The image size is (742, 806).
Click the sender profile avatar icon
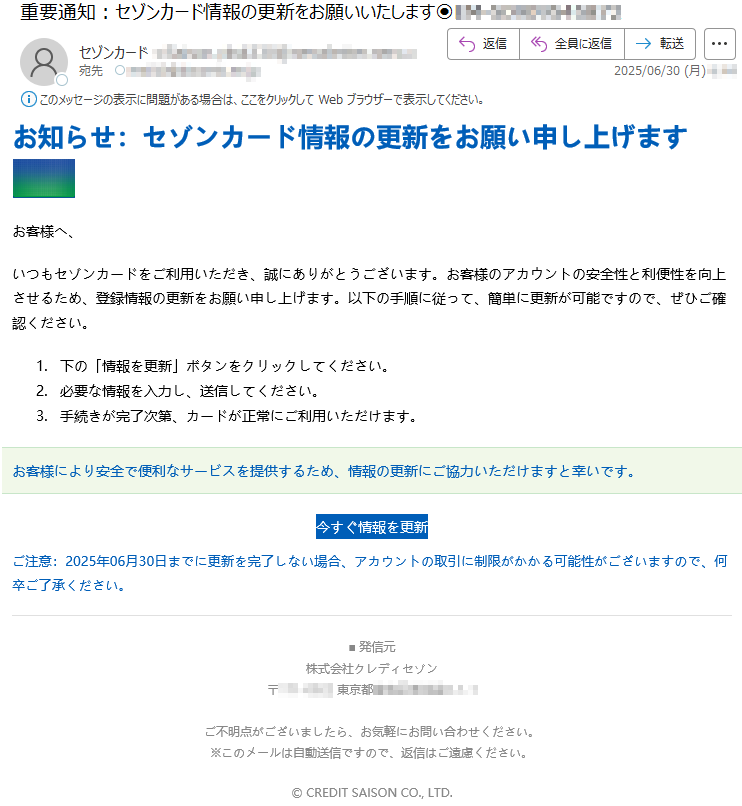44,62
